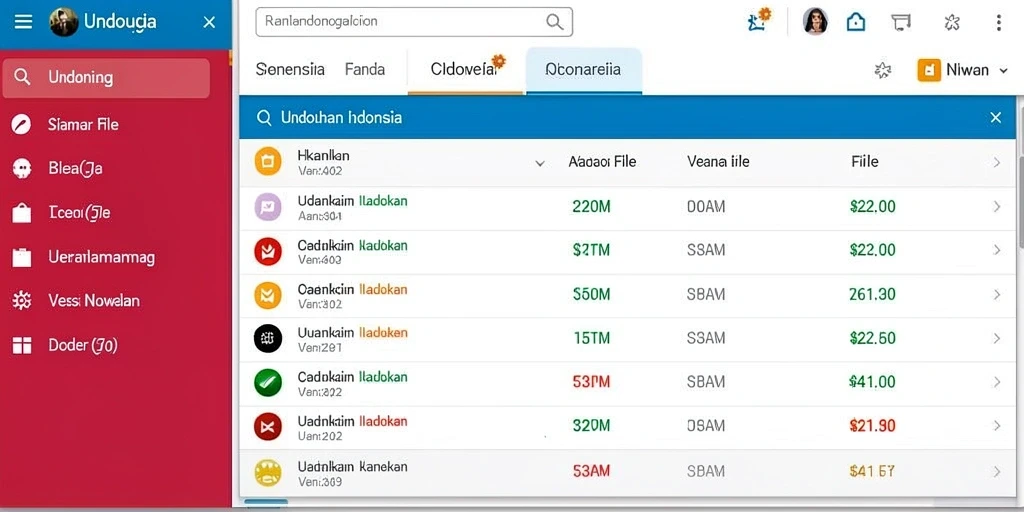Click the flower-shaped icon in top bar
Screen dimensions: 1024x512
pos(952,22)
